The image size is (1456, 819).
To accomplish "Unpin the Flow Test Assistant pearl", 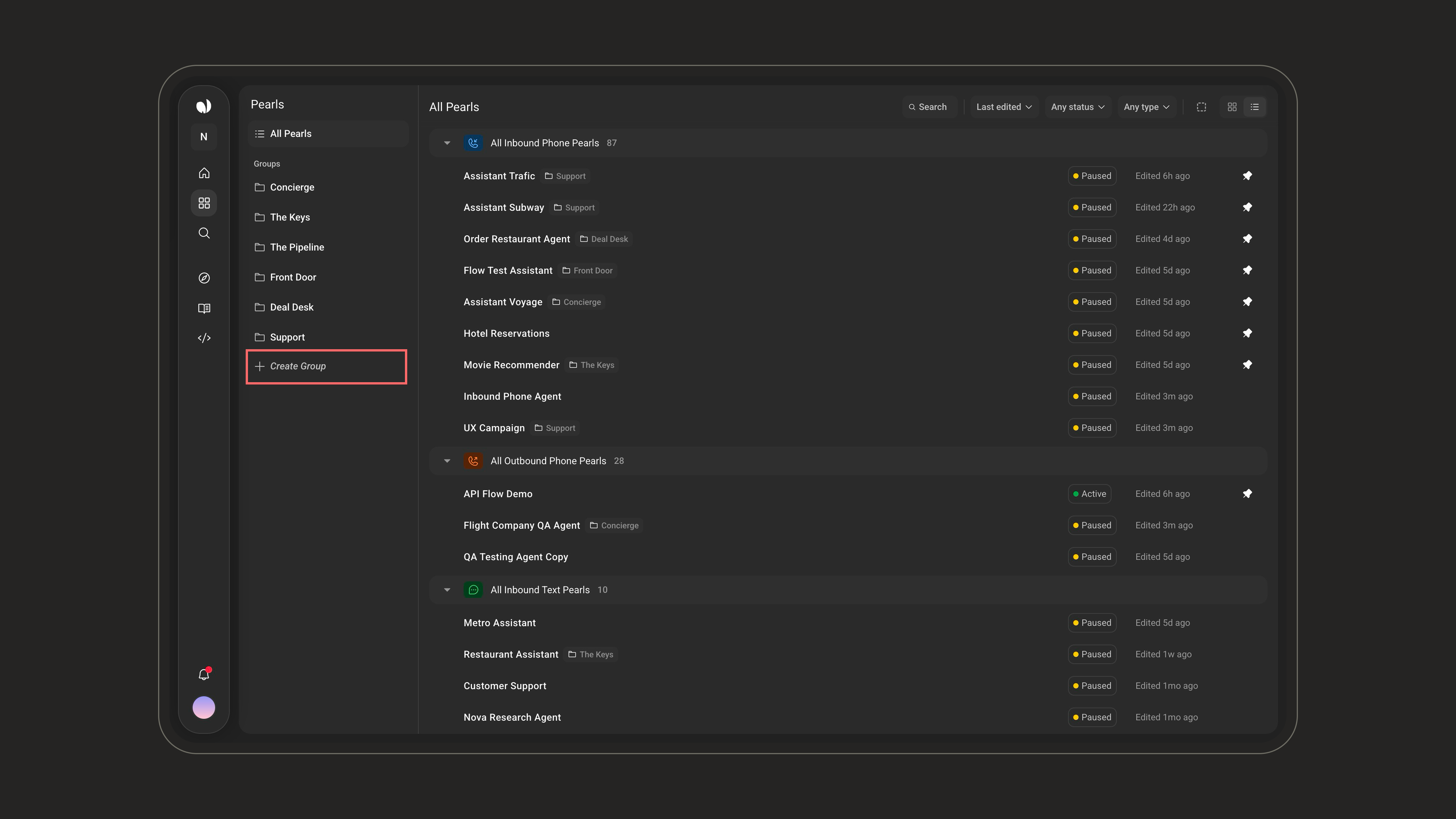I will click(1248, 270).
